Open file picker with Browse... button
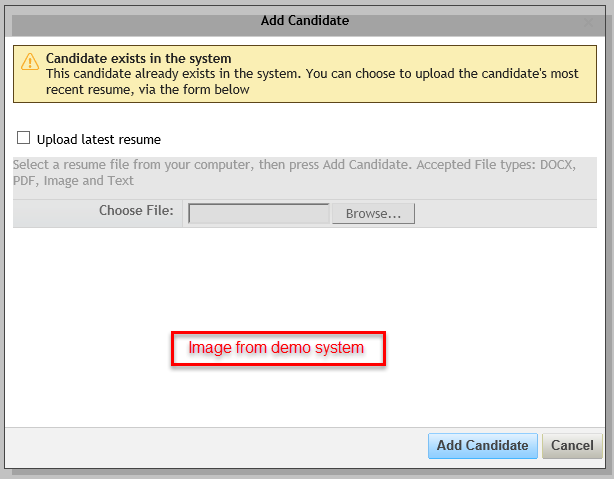614x479 pixels. (x=373, y=213)
